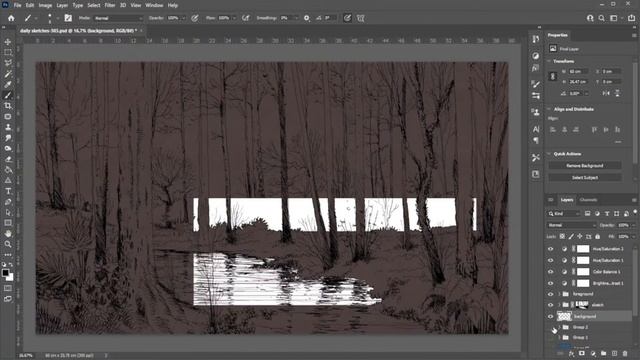The image size is (640, 360).
Task: Click the width field in Transform
Action: [x=579, y=71]
